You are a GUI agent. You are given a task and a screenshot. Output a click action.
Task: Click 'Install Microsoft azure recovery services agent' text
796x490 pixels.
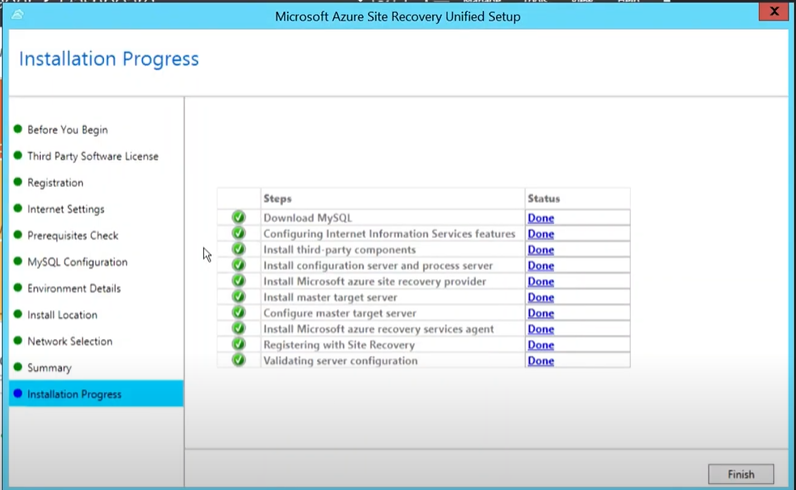[x=379, y=329]
